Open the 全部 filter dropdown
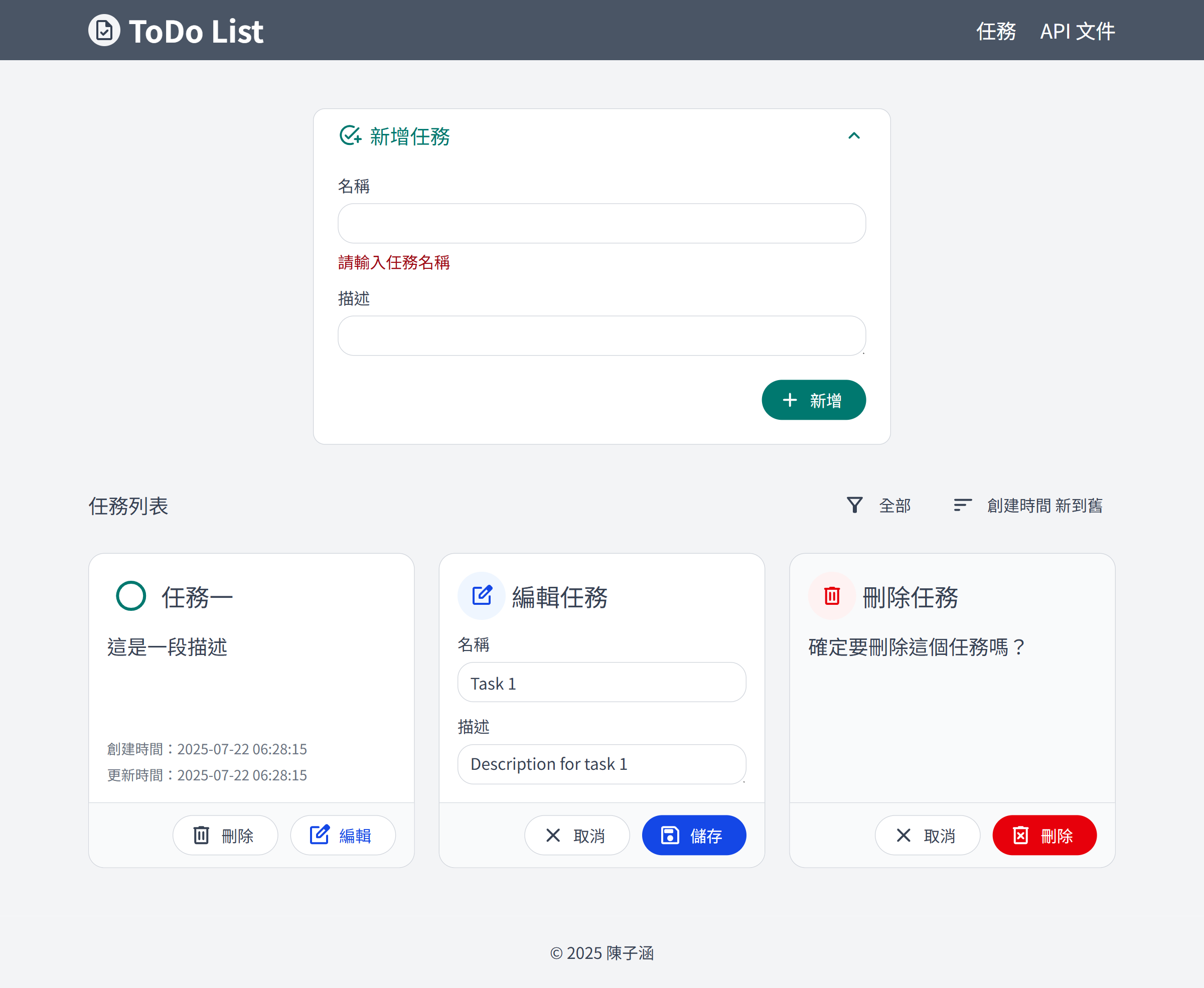This screenshot has width=1204, height=988. pyautogui.click(x=879, y=505)
